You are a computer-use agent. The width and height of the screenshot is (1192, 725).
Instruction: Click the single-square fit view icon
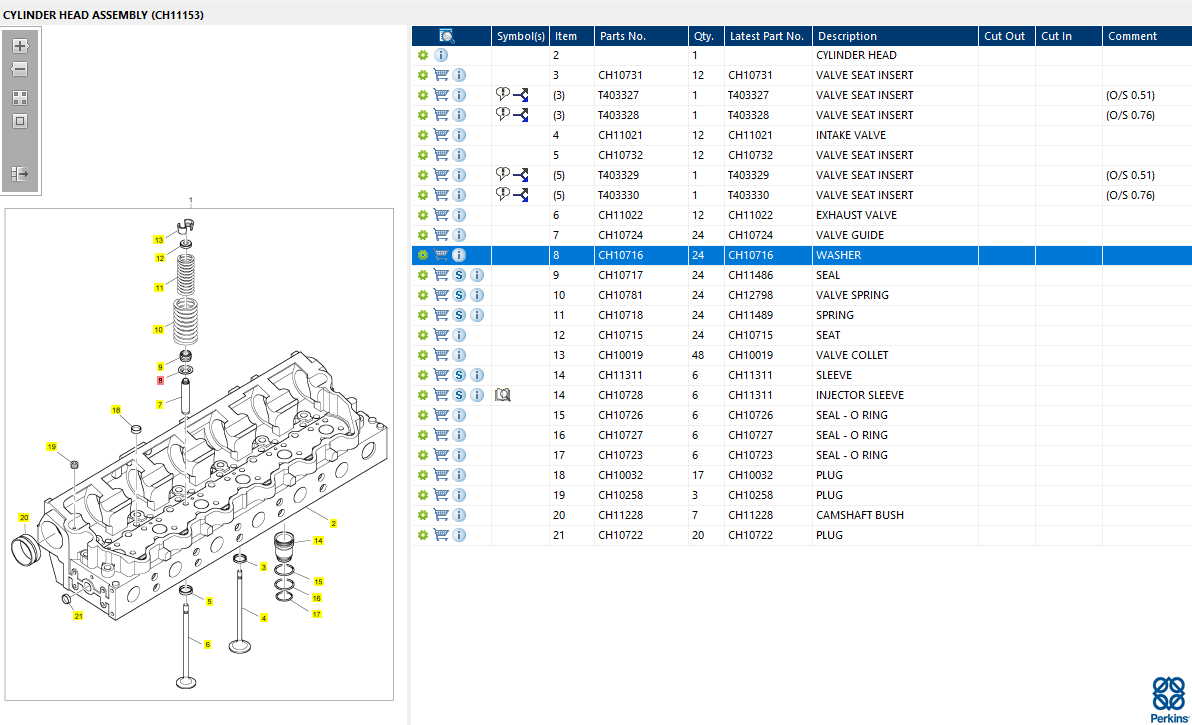(x=20, y=121)
